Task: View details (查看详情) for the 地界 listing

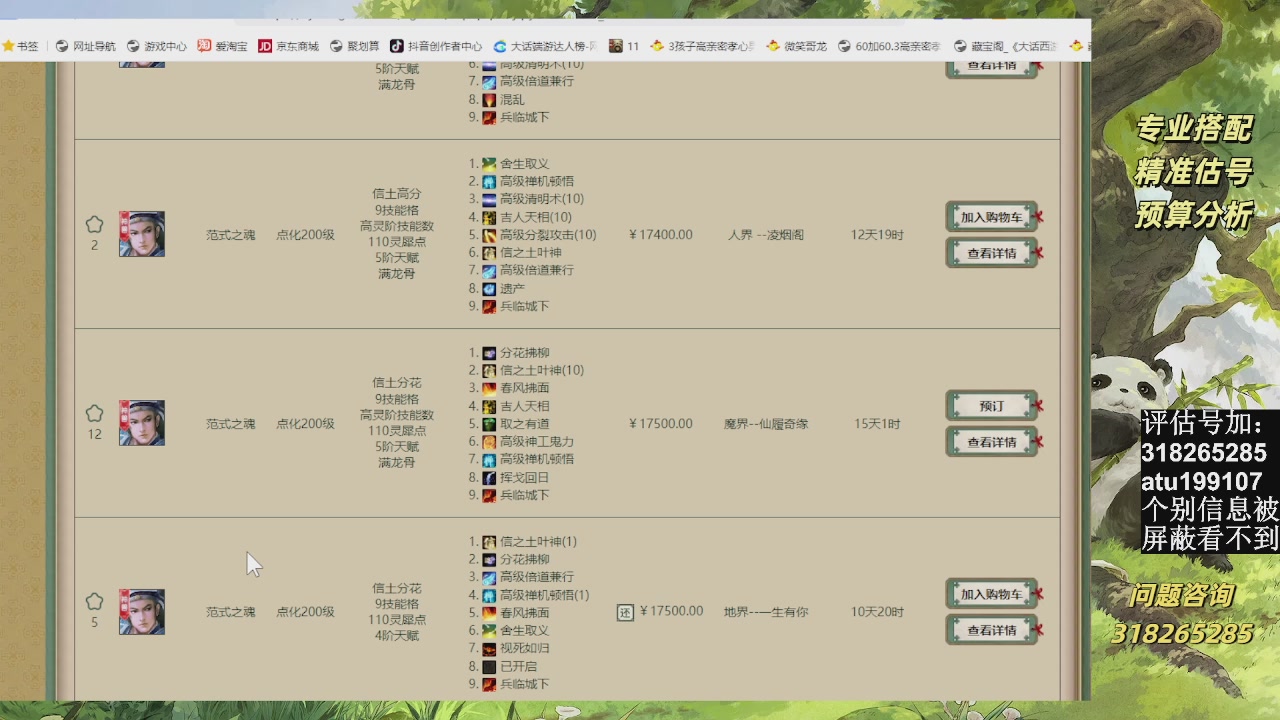Action: coord(991,630)
